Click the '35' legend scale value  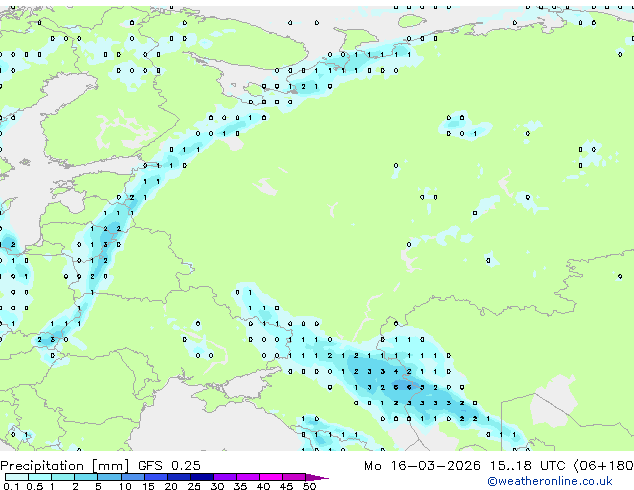240,486
